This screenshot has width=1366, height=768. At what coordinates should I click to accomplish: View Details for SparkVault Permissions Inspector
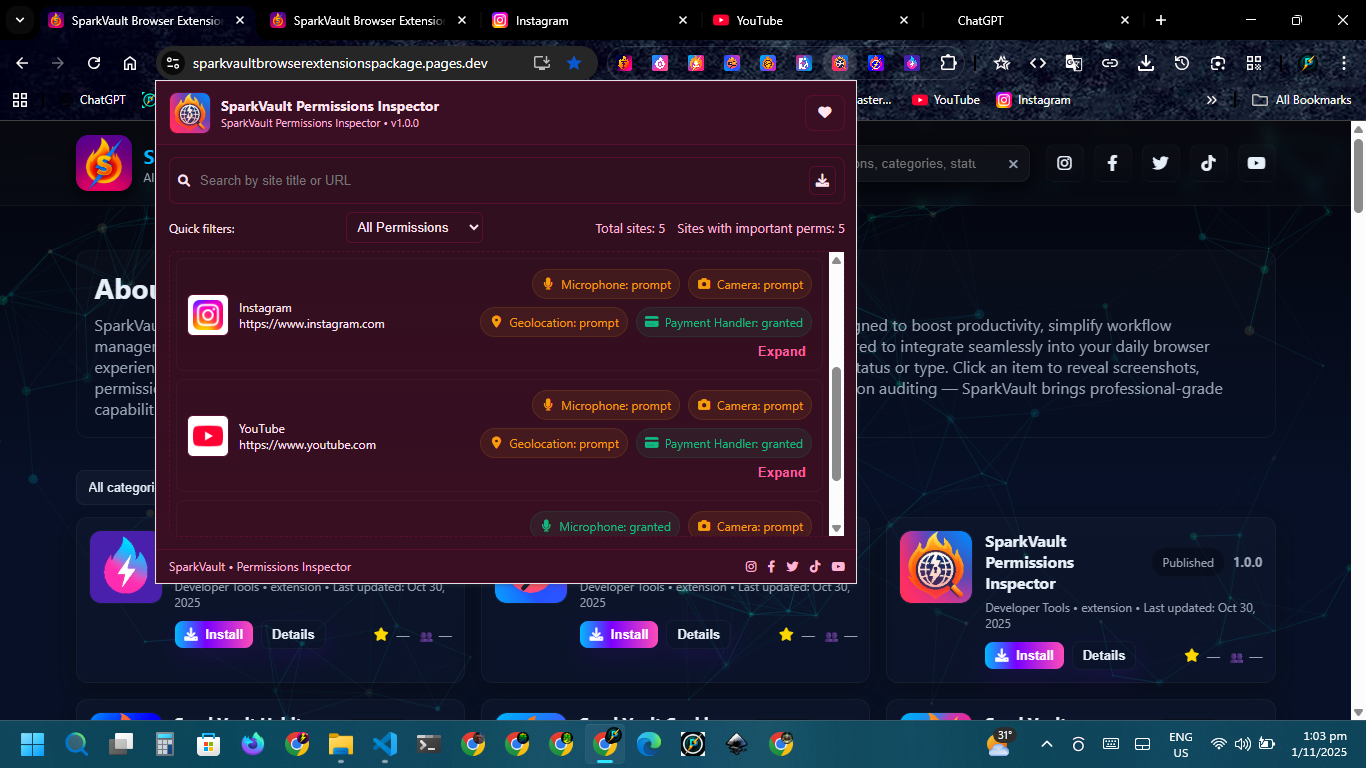pyautogui.click(x=1103, y=656)
